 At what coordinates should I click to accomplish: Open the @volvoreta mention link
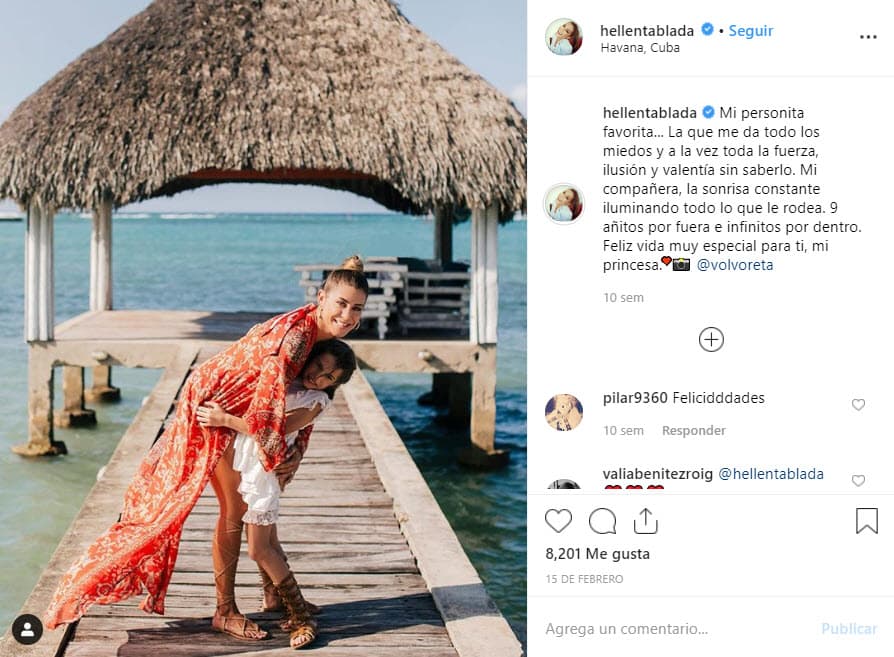point(734,265)
